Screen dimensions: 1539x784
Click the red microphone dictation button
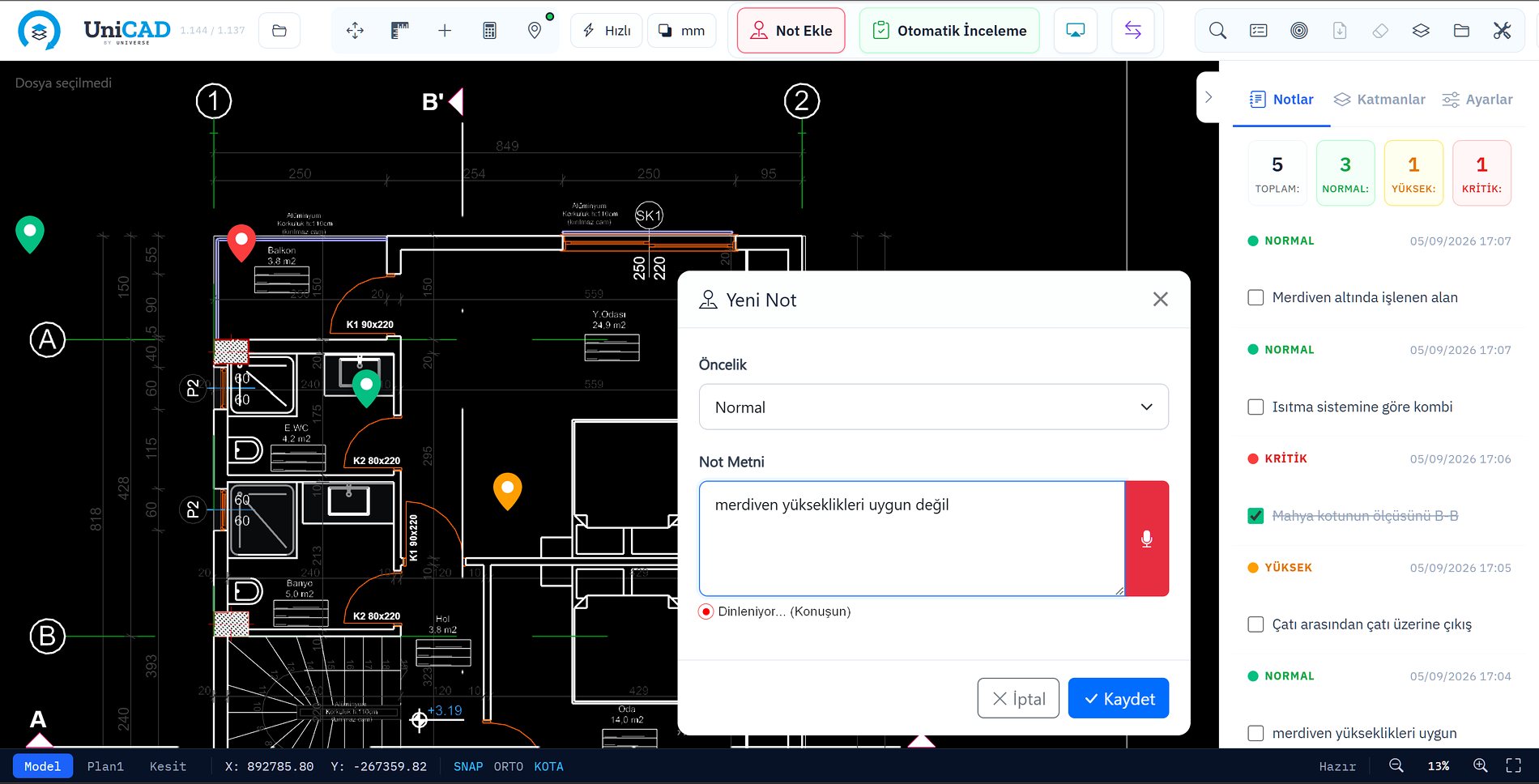click(x=1147, y=539)
